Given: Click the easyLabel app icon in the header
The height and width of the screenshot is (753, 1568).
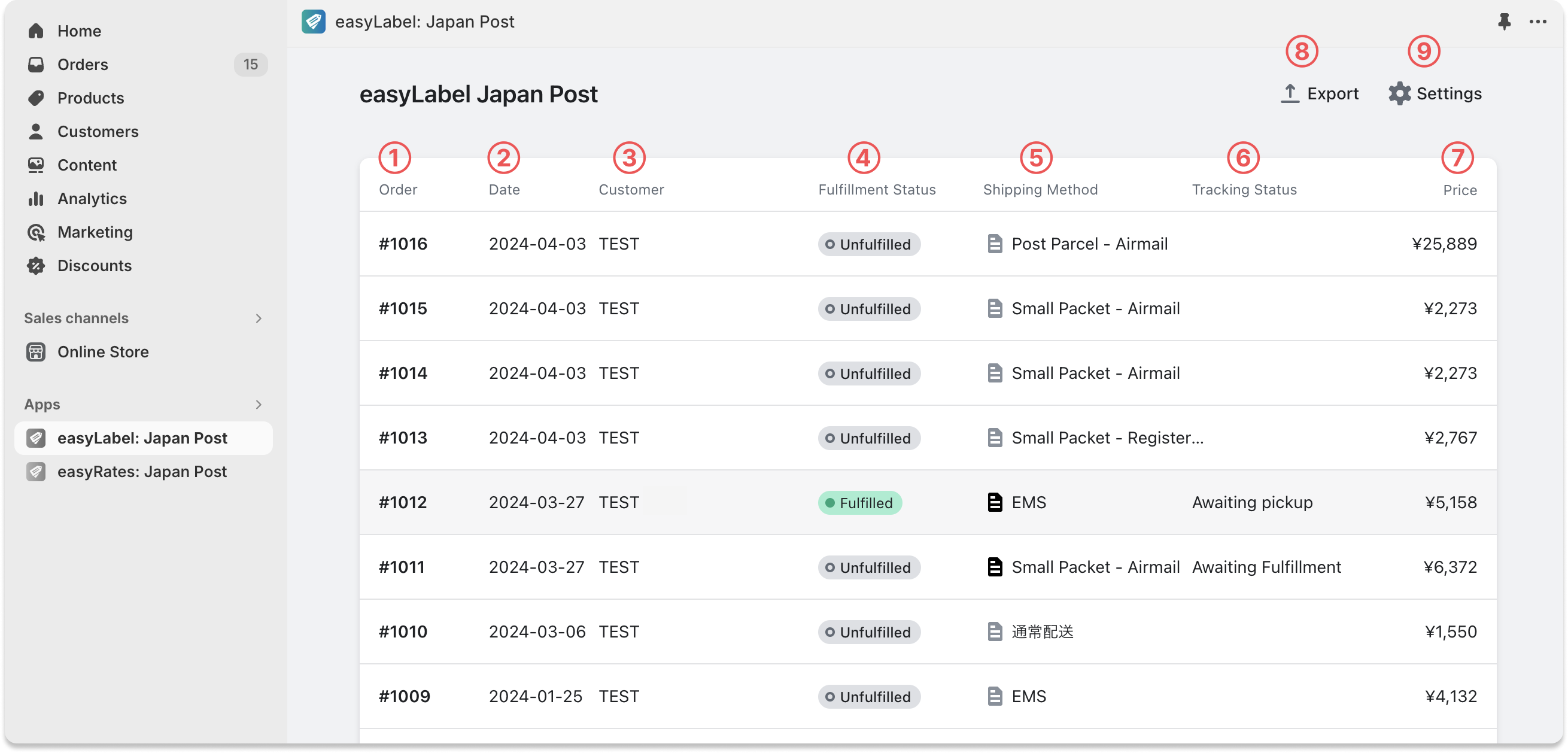Looking at the screenshot, I should pyautogui.click(x=314, y=22).
